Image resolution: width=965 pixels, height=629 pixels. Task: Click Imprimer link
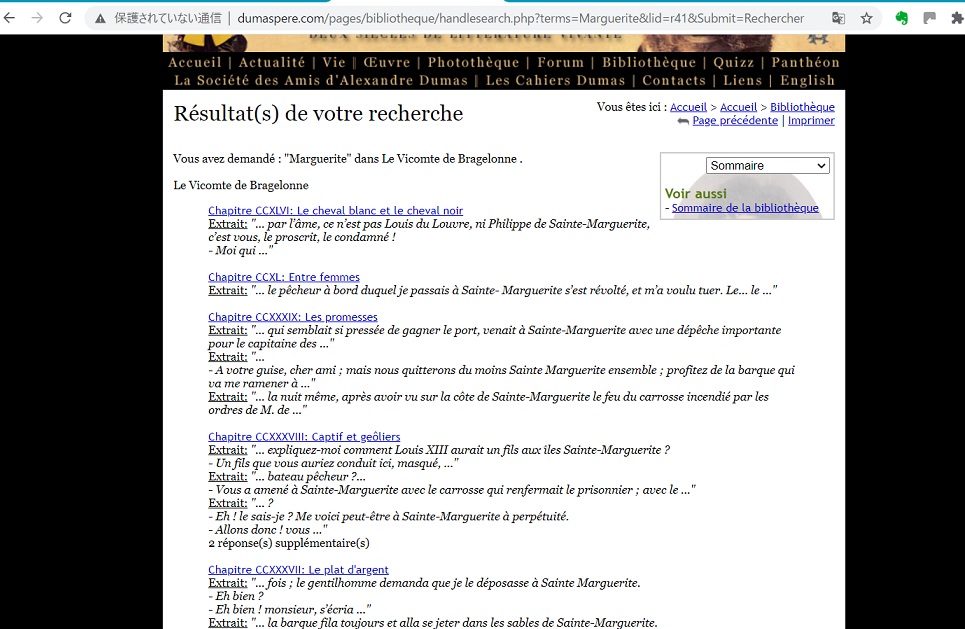(811, 121)
